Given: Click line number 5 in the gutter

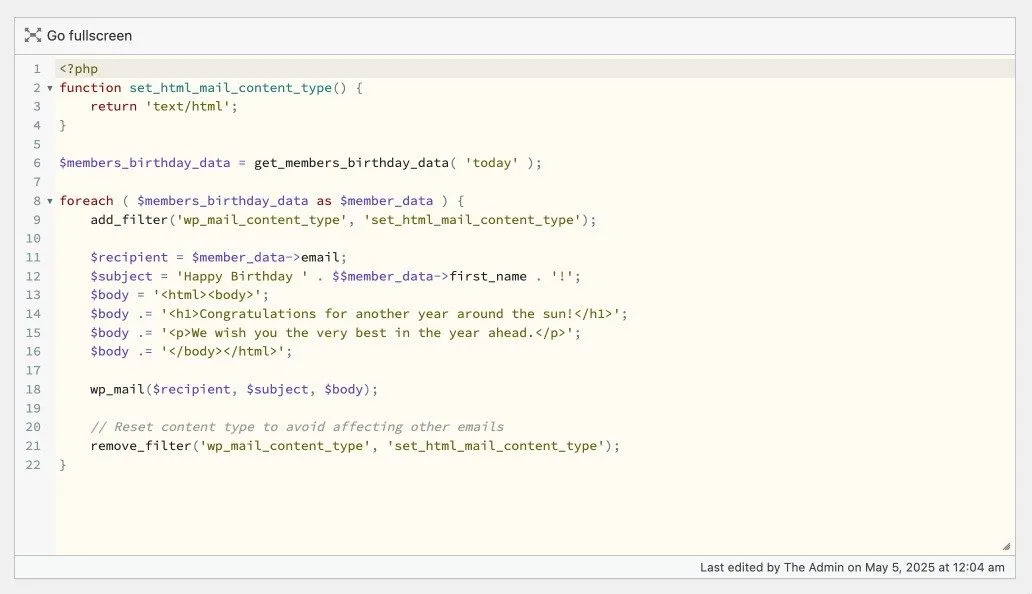Looking at the screenshot, I should pos(37,144).
